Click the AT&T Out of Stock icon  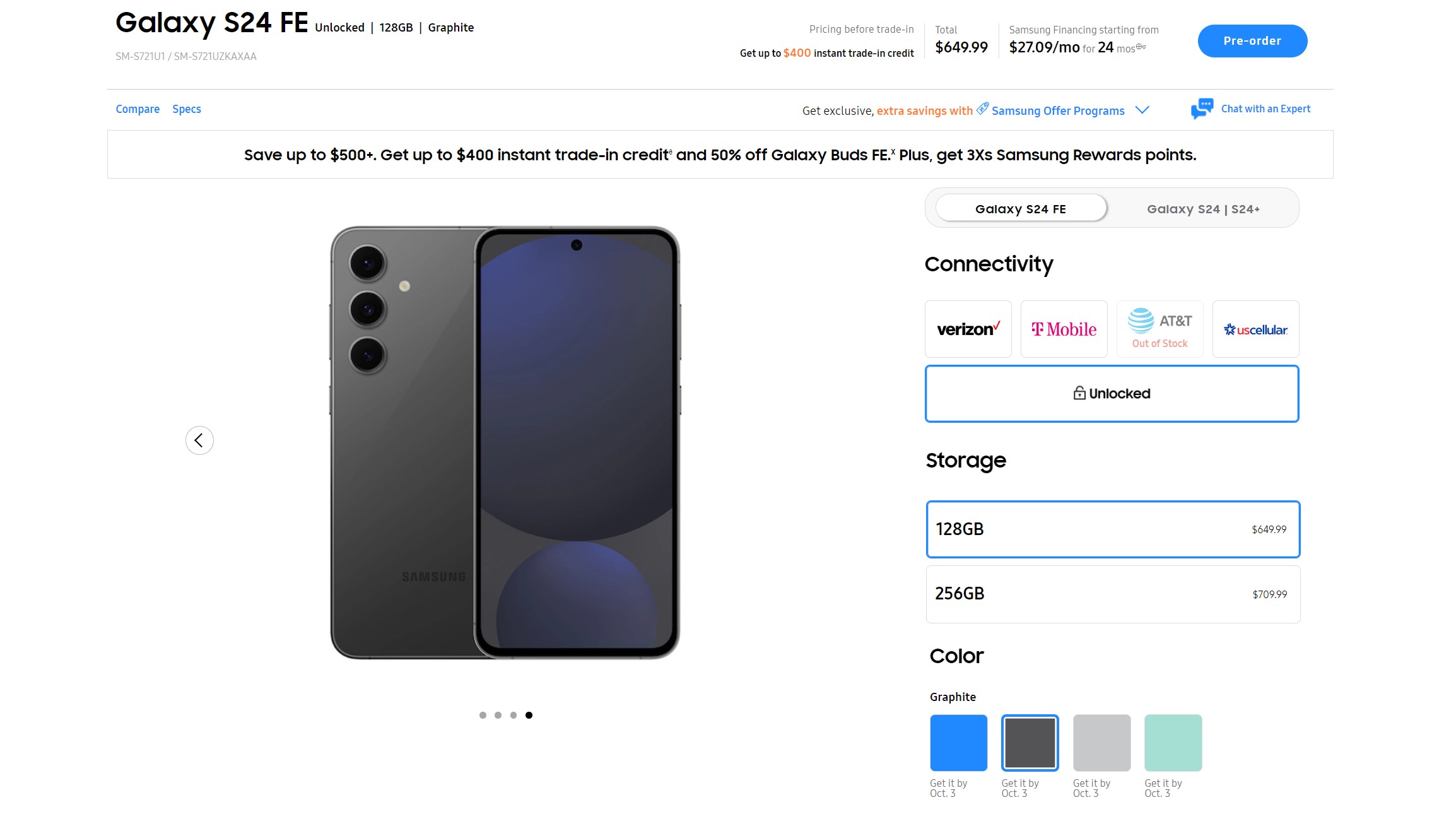tap(1159, 328)
